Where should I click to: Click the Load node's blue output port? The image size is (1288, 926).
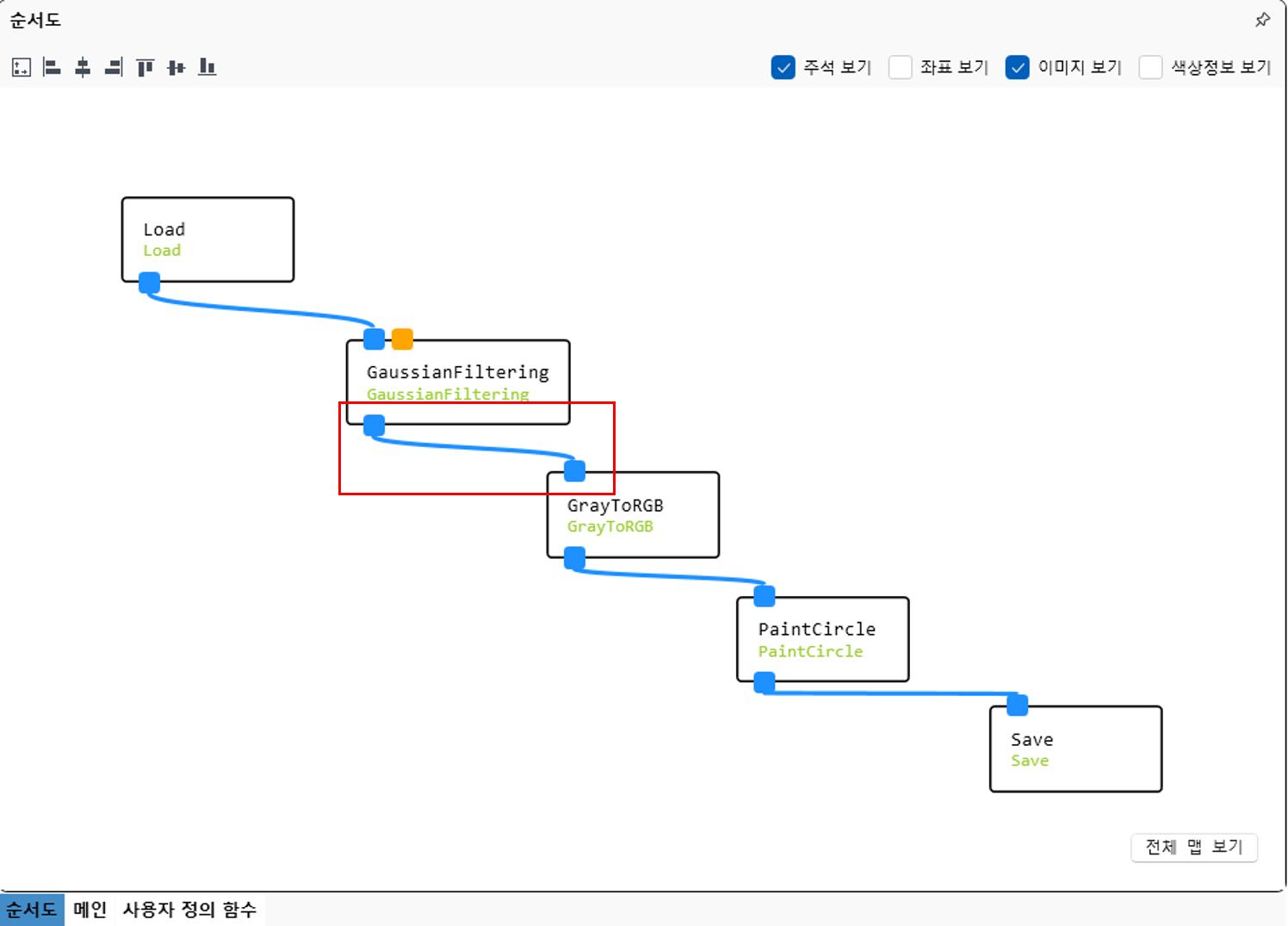tap(150, 283)
